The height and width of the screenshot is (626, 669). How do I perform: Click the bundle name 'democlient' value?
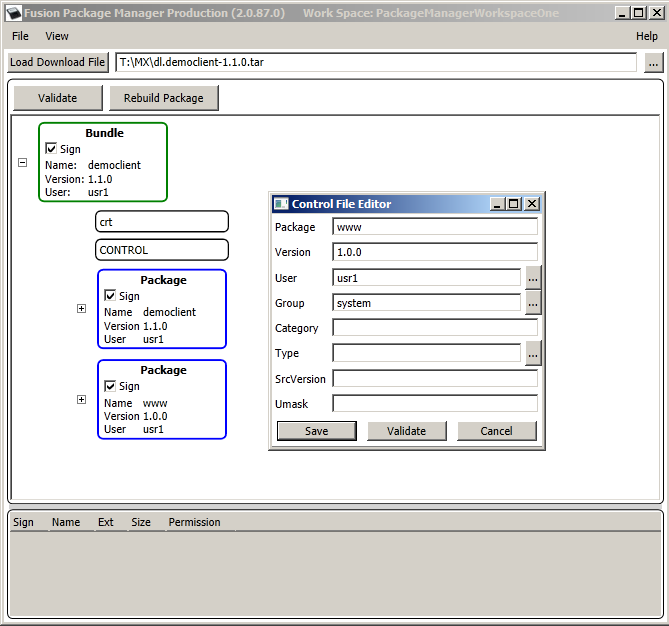[114, 165]
